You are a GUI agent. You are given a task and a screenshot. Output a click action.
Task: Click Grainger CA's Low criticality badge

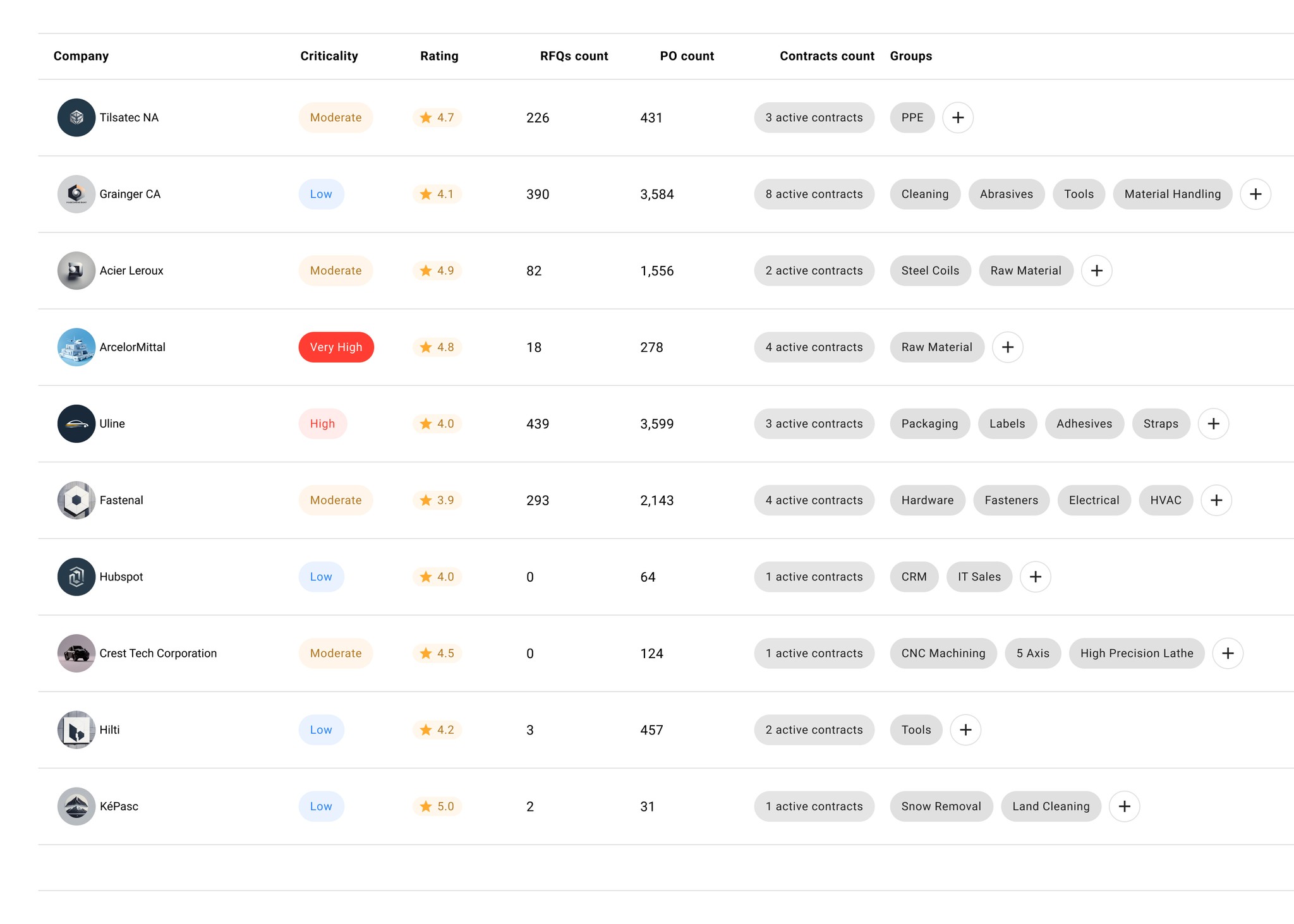[x=321, y=194]
